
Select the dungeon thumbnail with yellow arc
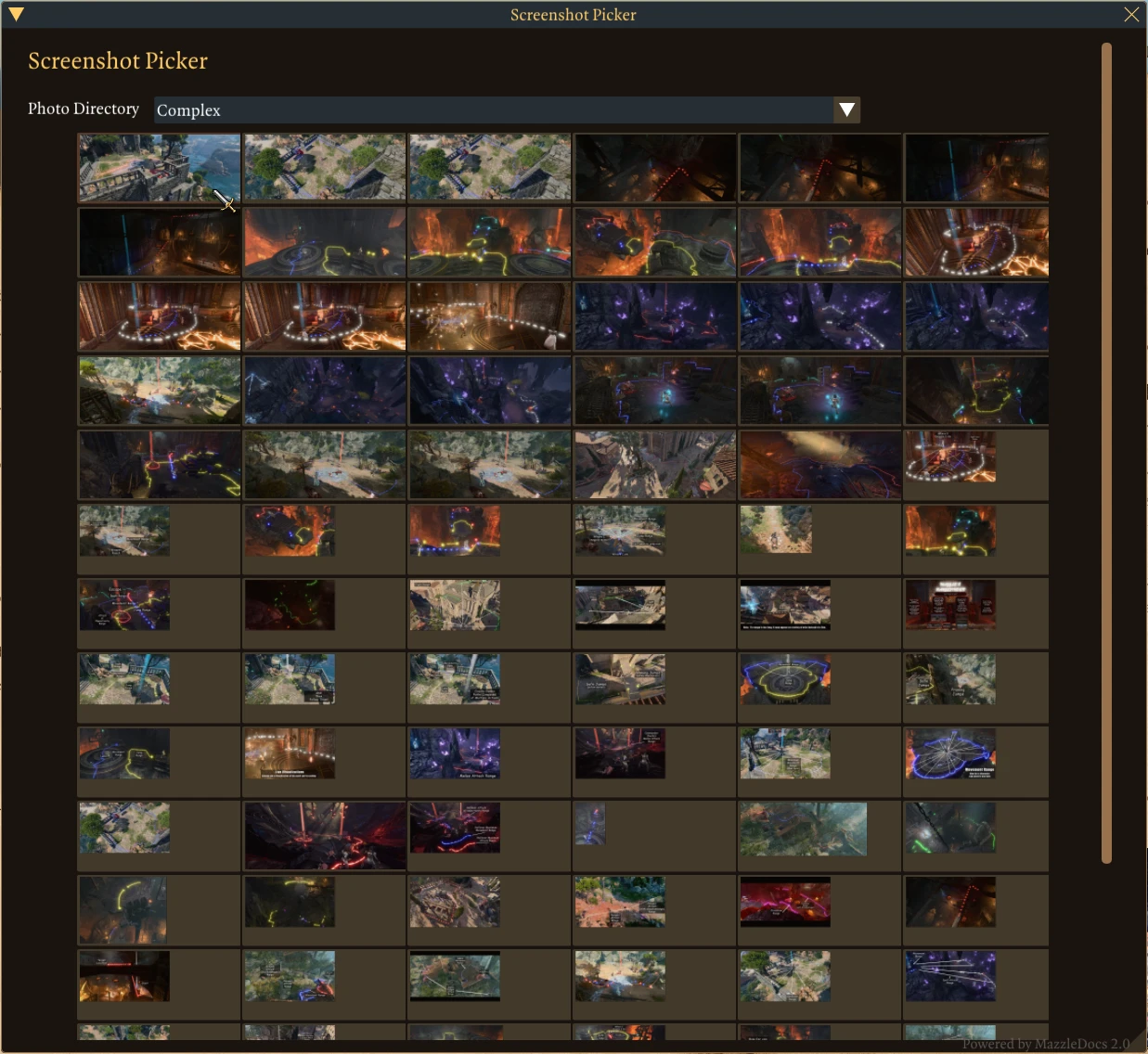tap(123, 910)
